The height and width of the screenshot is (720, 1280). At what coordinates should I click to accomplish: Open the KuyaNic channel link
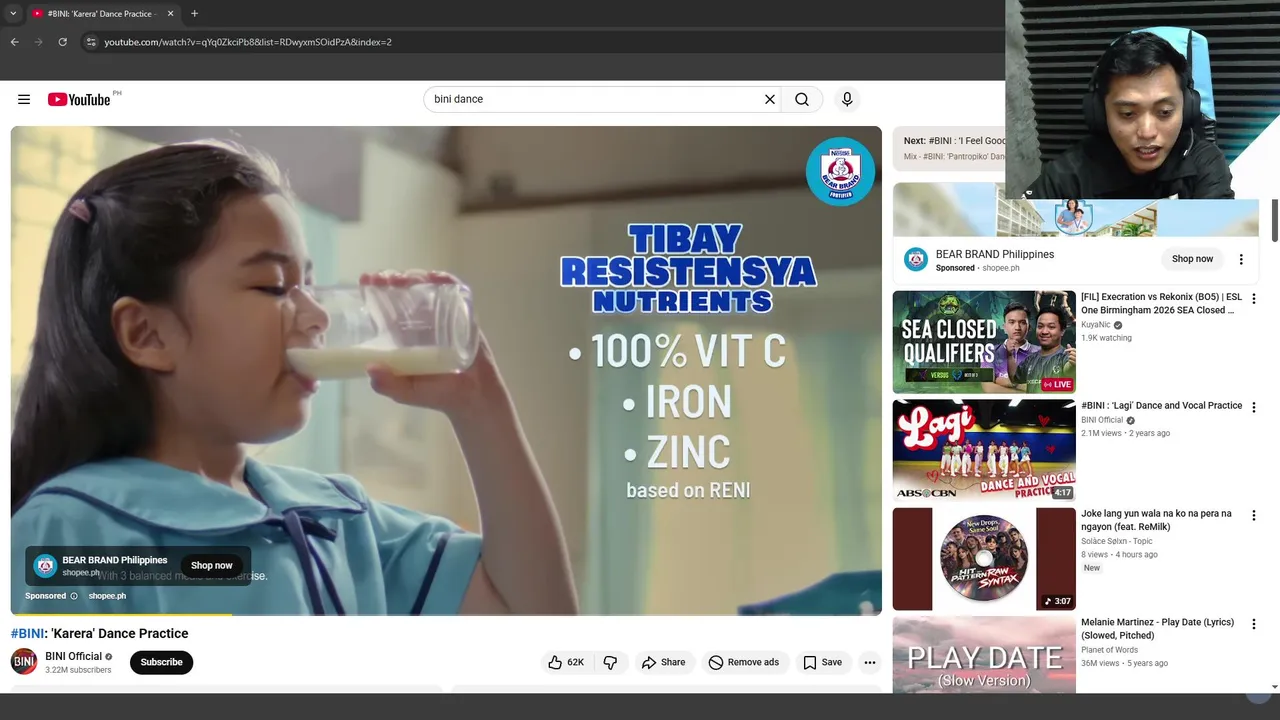point(1095,325)
